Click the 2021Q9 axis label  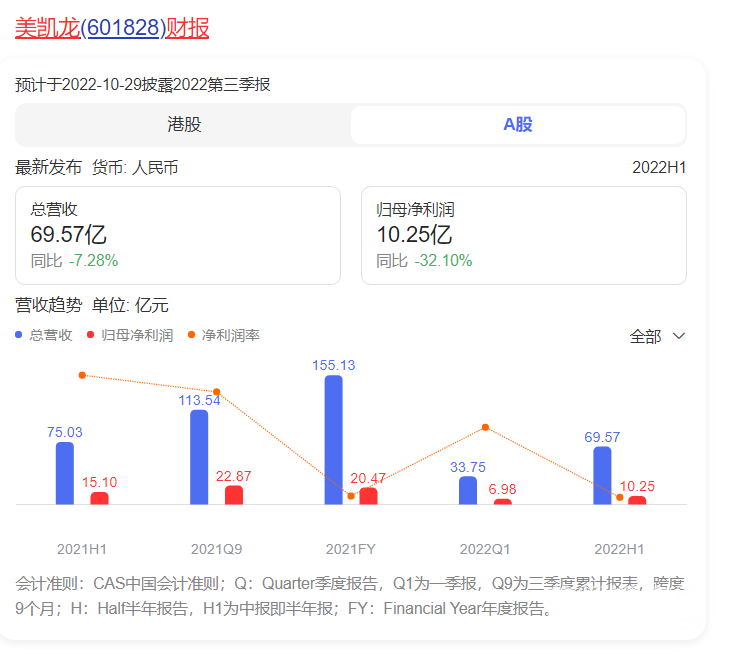point(216,549)
